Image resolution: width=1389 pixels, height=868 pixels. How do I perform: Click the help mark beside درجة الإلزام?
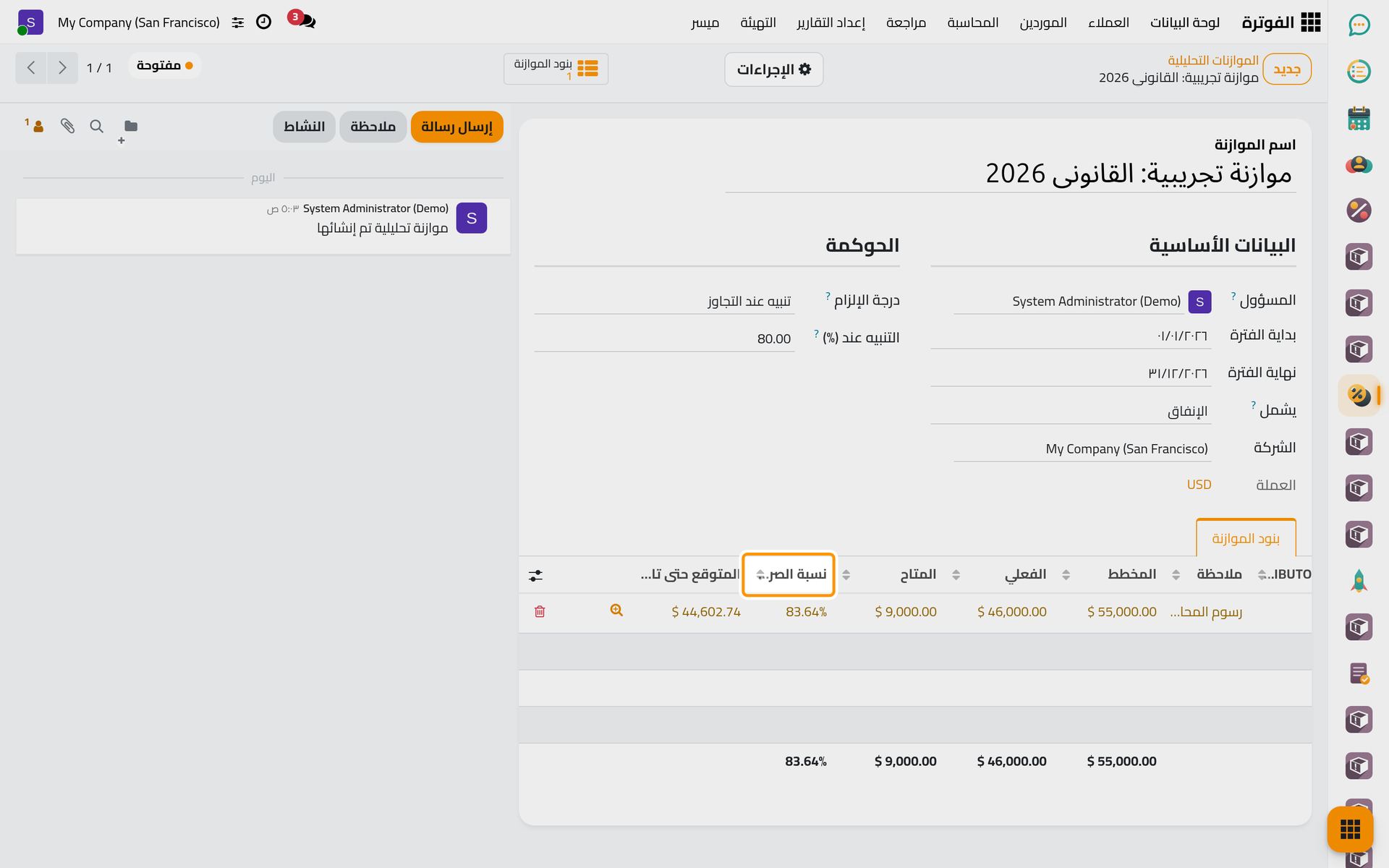[x=828, y=296]
